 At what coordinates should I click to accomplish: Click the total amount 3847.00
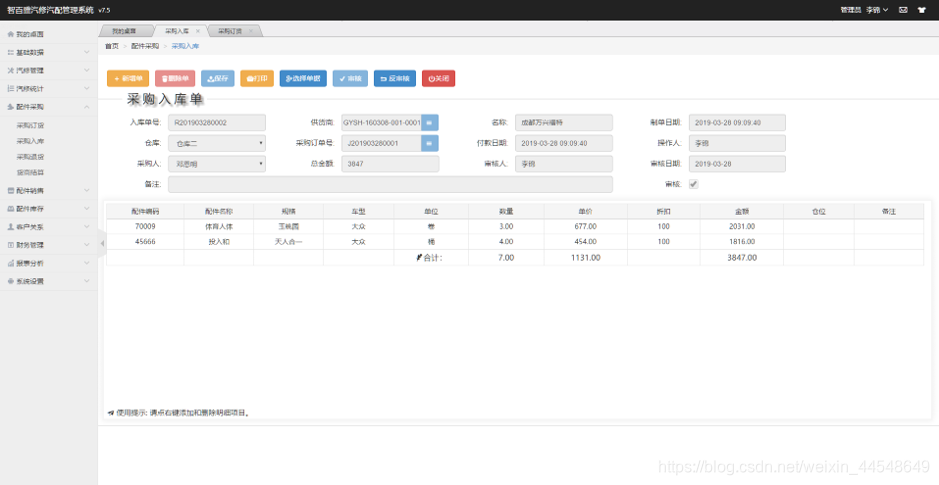(x=741, y=257)
